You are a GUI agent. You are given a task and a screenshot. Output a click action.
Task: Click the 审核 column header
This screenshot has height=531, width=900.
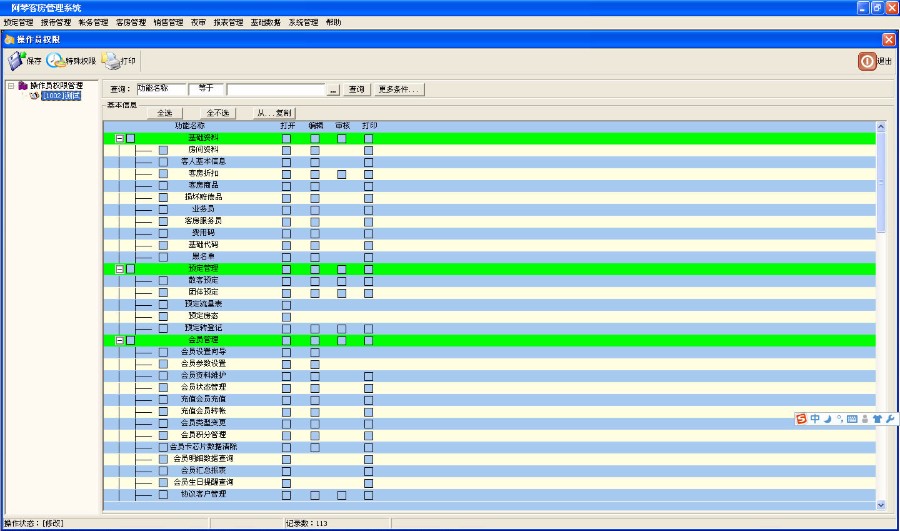342,126
